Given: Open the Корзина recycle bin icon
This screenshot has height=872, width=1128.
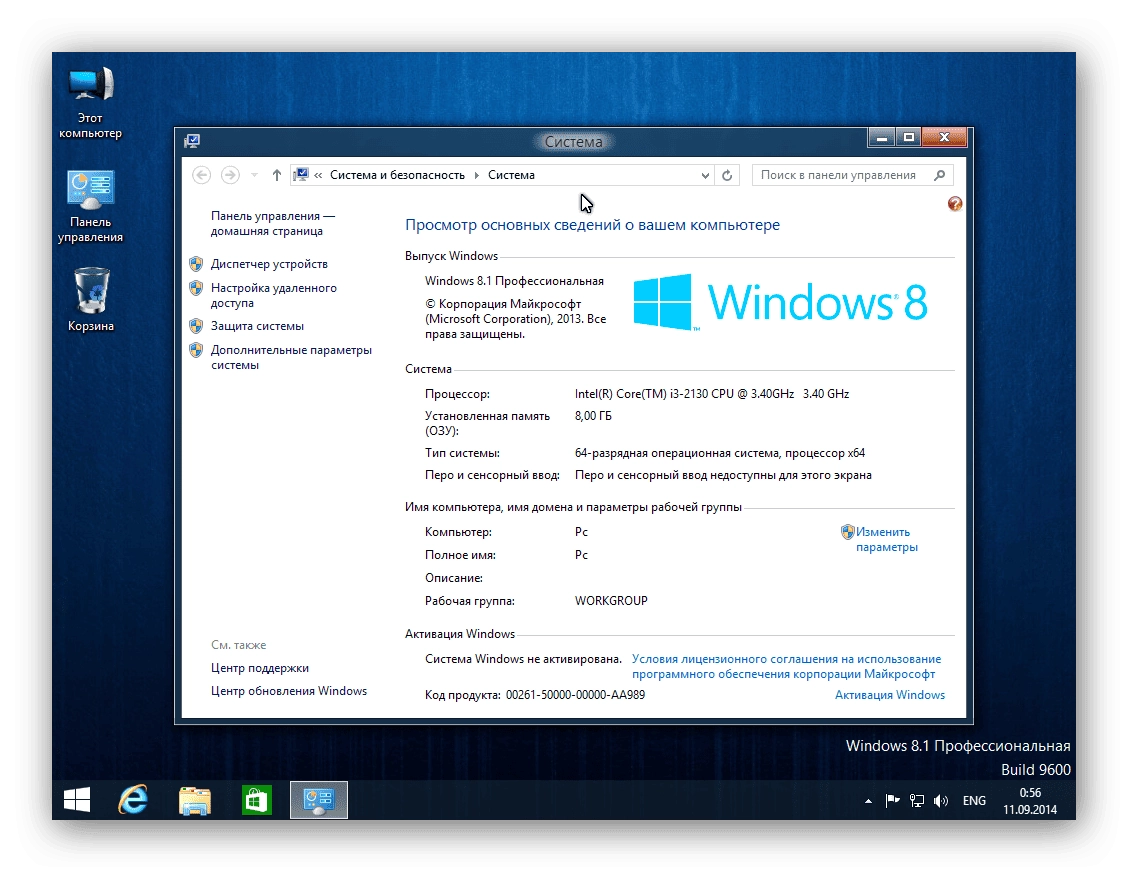Looking at the screenshot, I should pos(91,299).
